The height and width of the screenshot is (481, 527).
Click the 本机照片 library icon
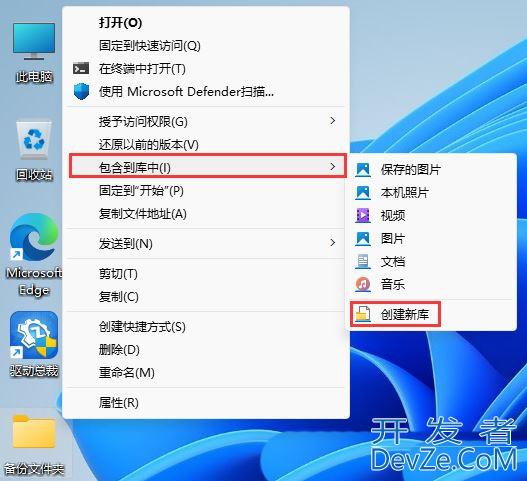click(x=363, y=193)
